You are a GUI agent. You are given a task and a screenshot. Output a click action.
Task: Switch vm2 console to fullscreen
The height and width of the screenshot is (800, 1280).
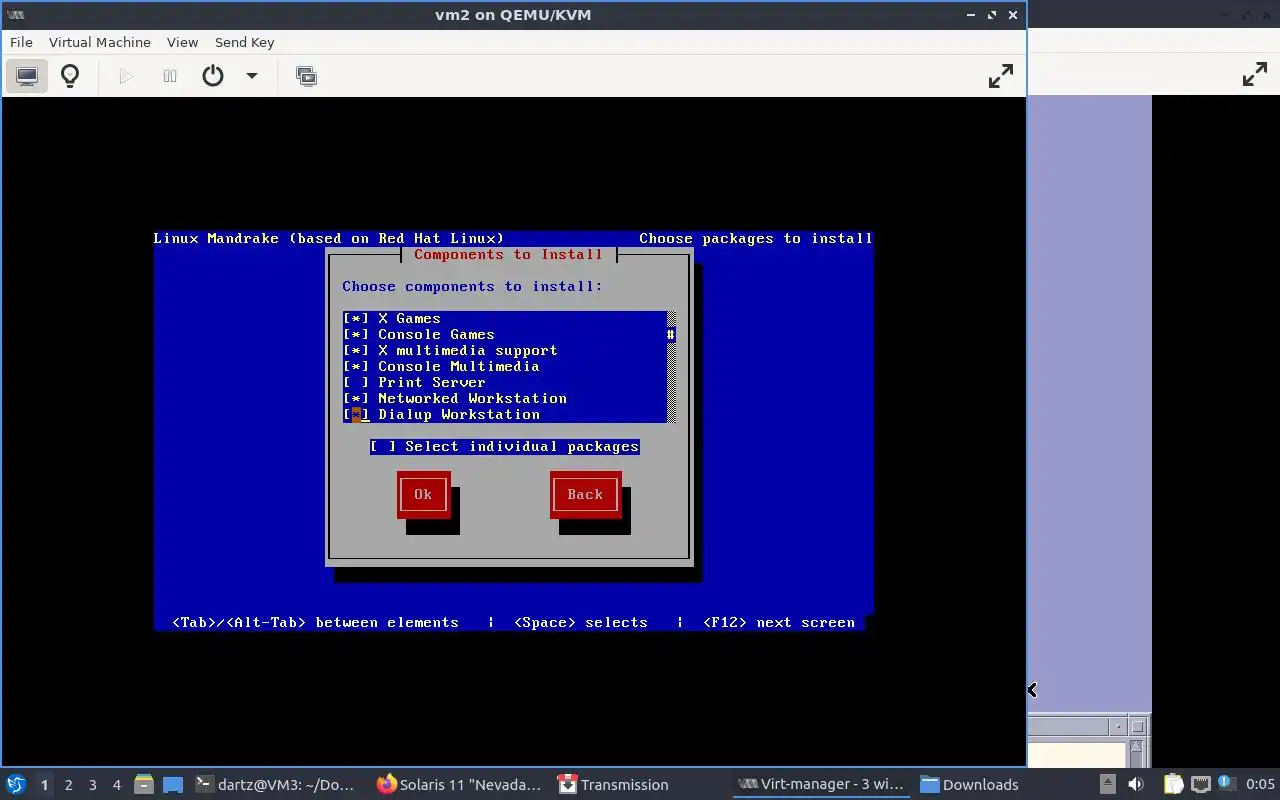(1001, 76)
